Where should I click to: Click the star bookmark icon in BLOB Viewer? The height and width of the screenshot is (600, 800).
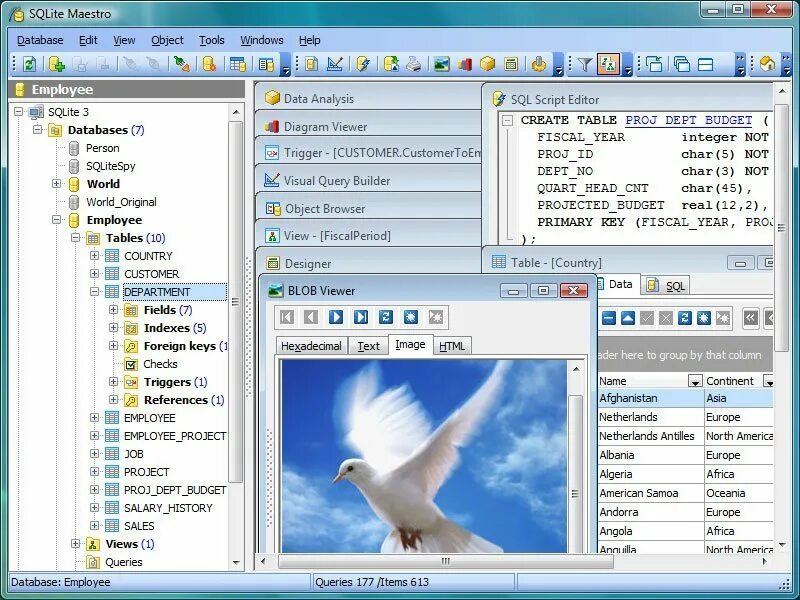[411, 317]
